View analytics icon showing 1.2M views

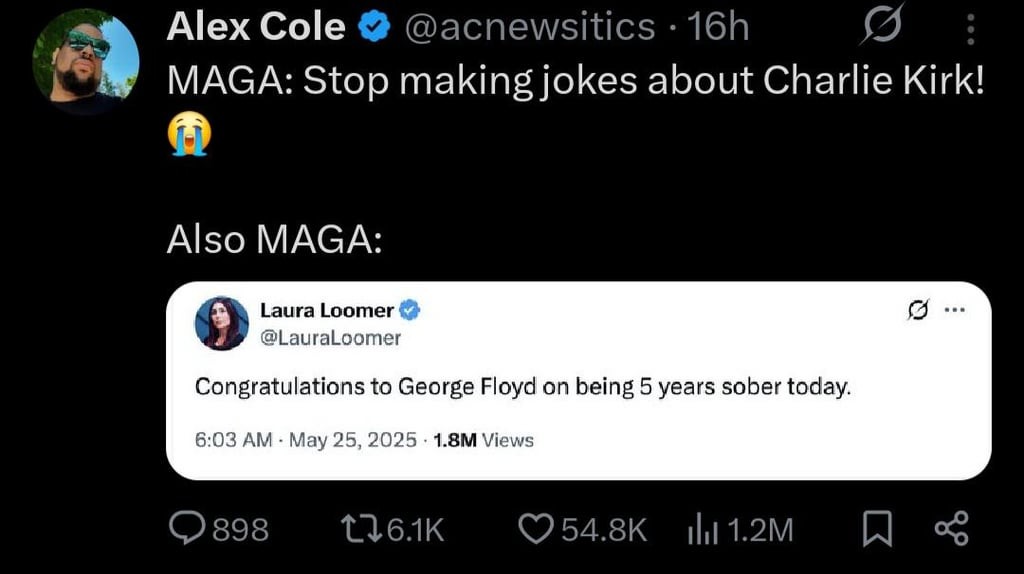(701, 529)
